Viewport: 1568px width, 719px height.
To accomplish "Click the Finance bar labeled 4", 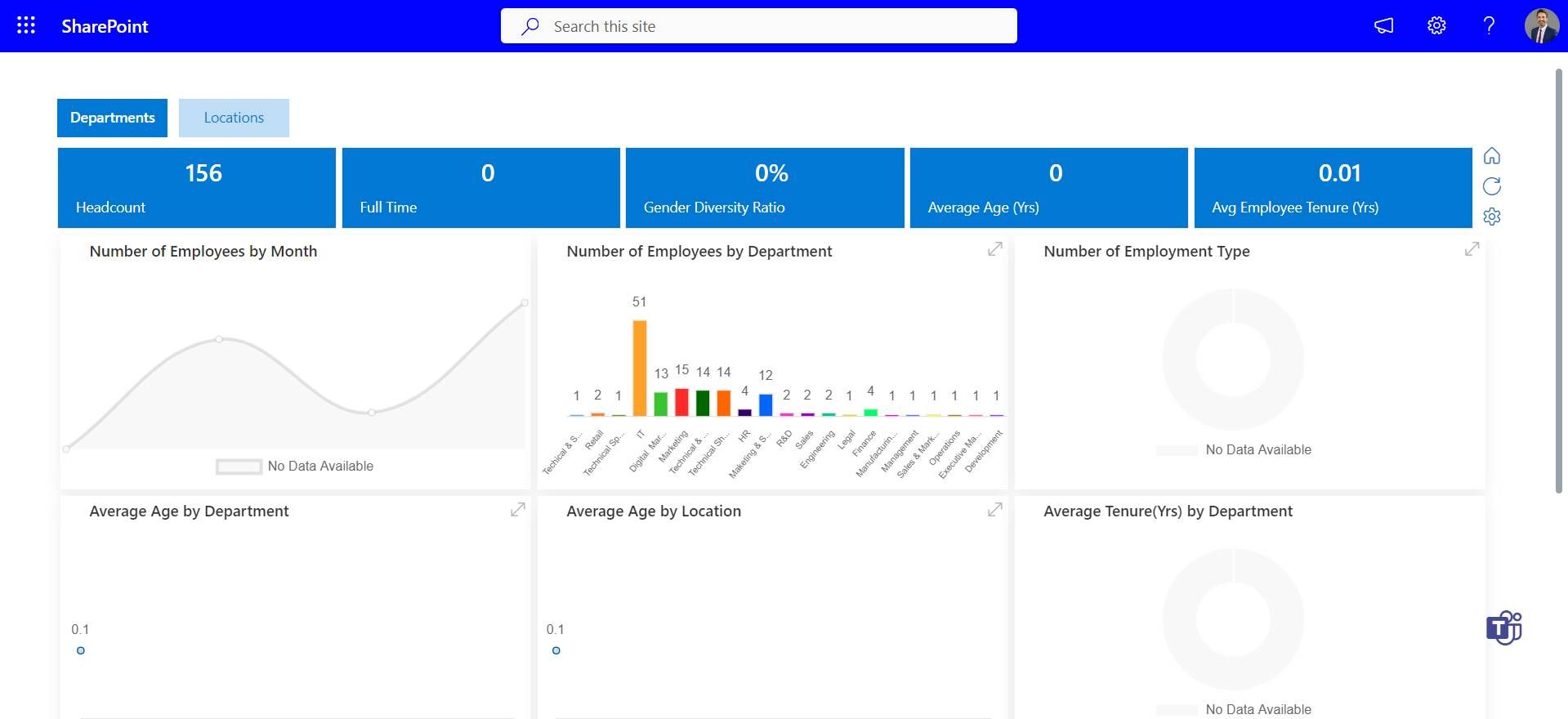I will [x=871, y=413].
